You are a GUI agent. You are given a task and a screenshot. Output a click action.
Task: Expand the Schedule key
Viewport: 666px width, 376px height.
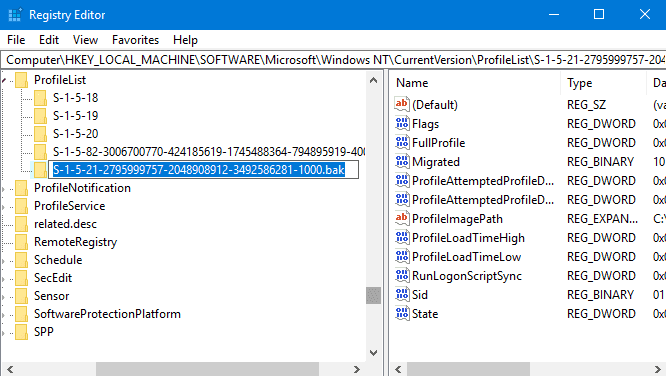(3, 260)
